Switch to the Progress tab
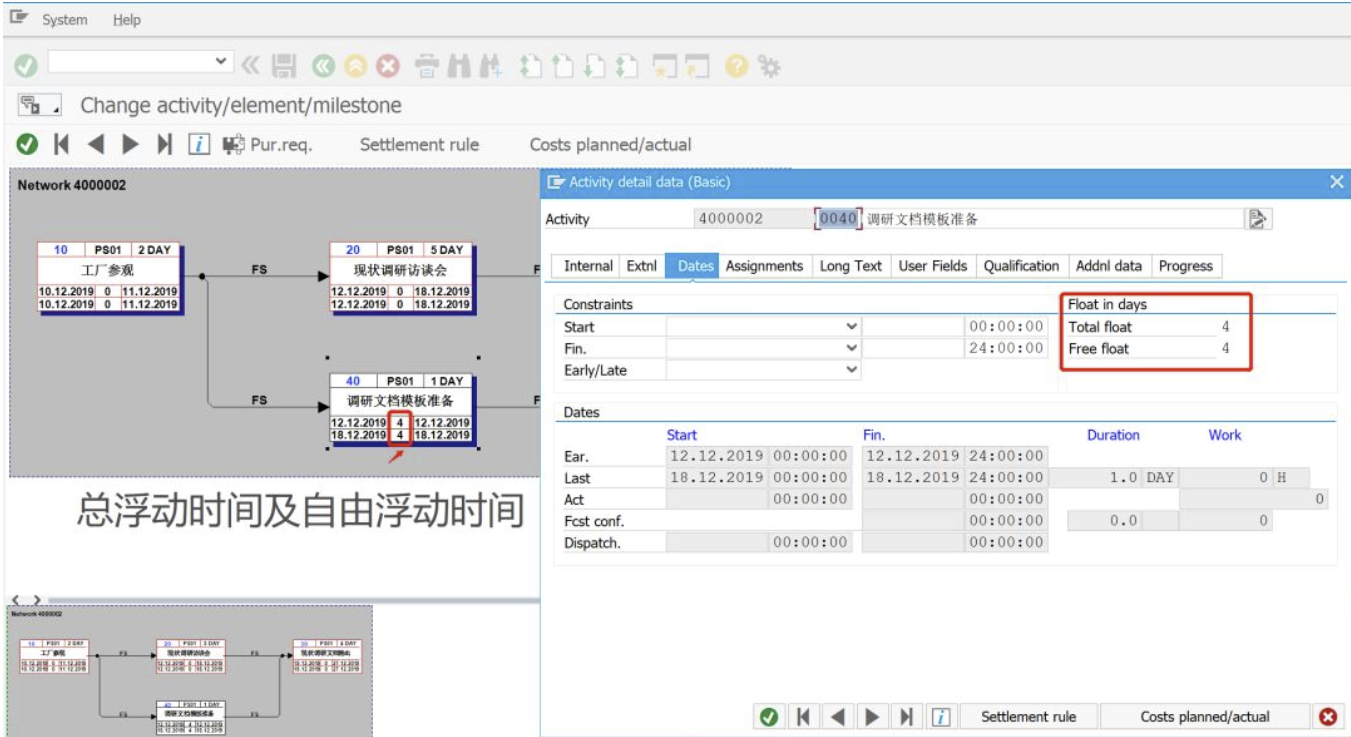 (1185, 266)
